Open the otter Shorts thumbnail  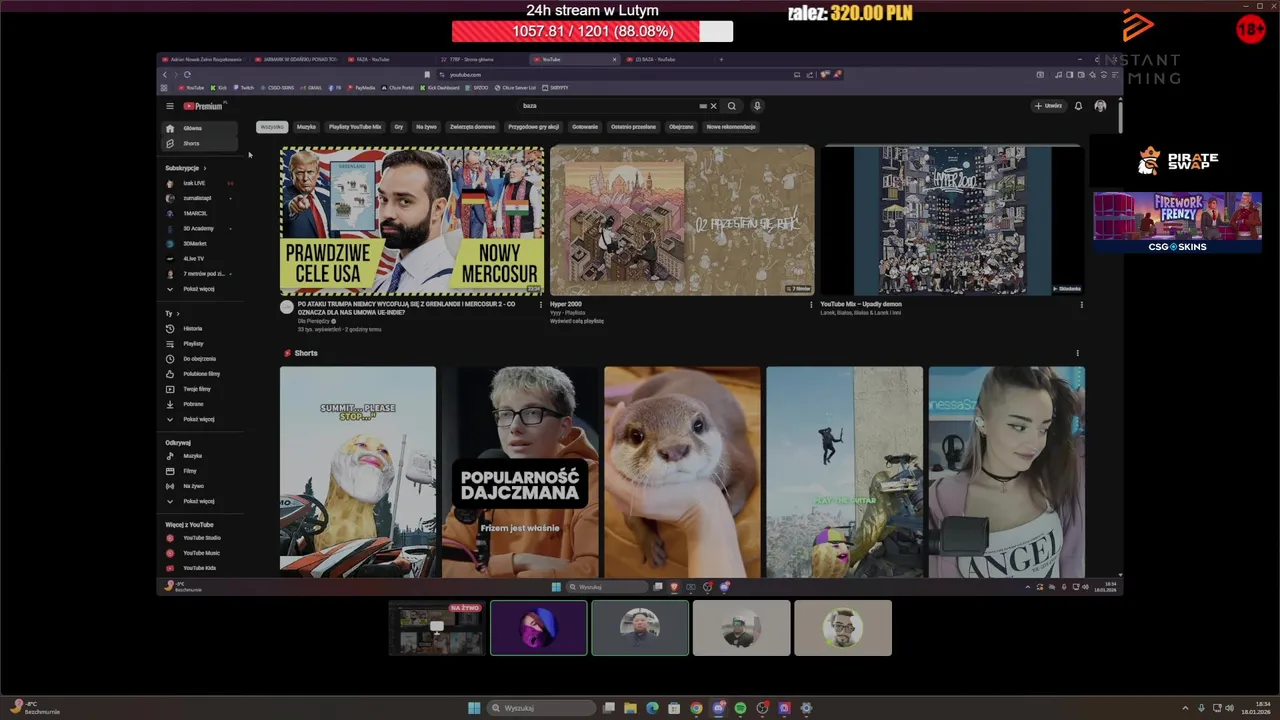(x=682, y=472)
